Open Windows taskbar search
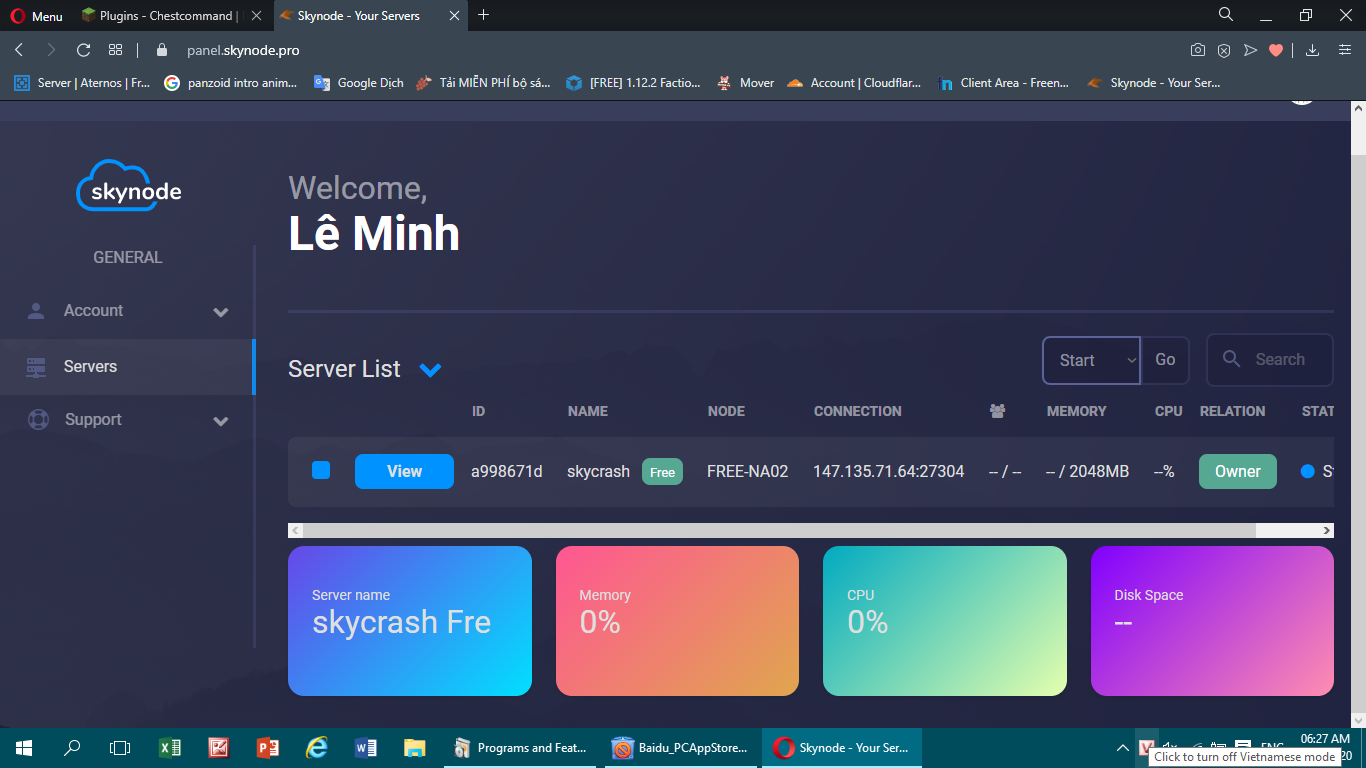Viewport: 1366px width, 768px height. (72, 748)
